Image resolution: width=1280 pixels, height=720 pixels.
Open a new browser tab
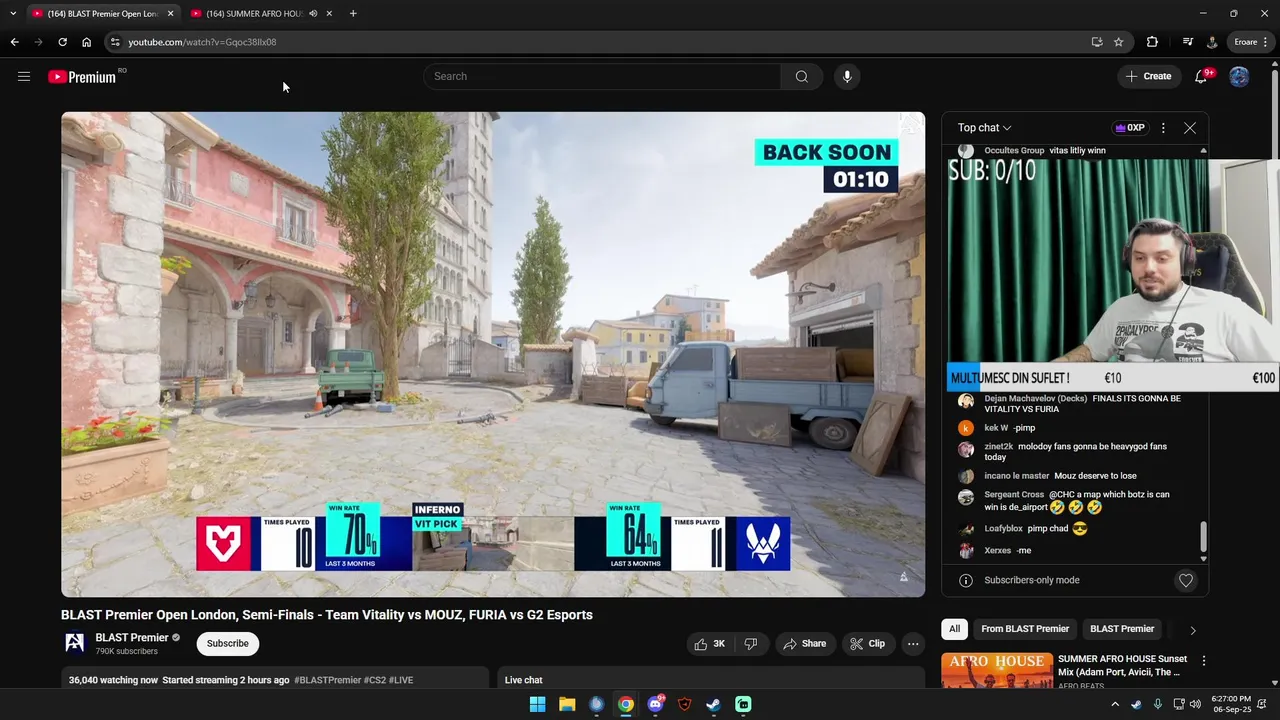[353, 14]
